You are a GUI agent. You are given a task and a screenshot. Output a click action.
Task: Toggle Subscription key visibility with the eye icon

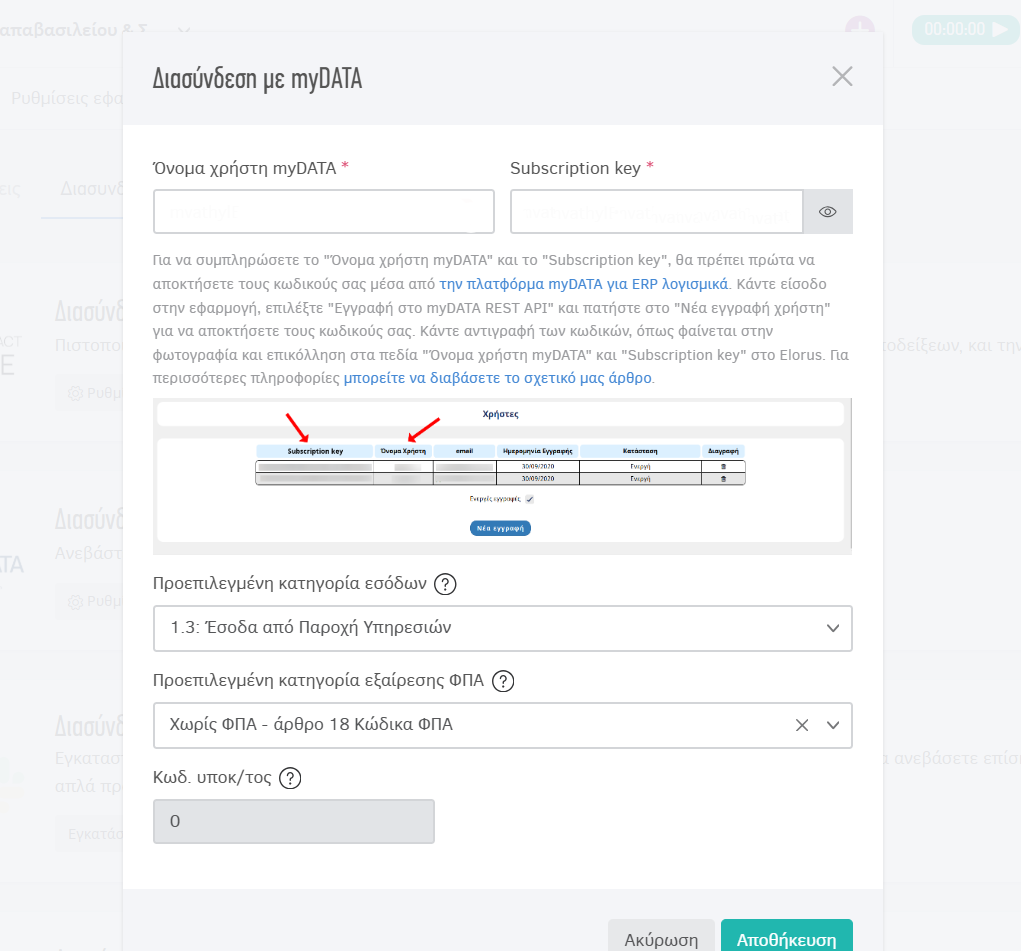tap(827, 211)
